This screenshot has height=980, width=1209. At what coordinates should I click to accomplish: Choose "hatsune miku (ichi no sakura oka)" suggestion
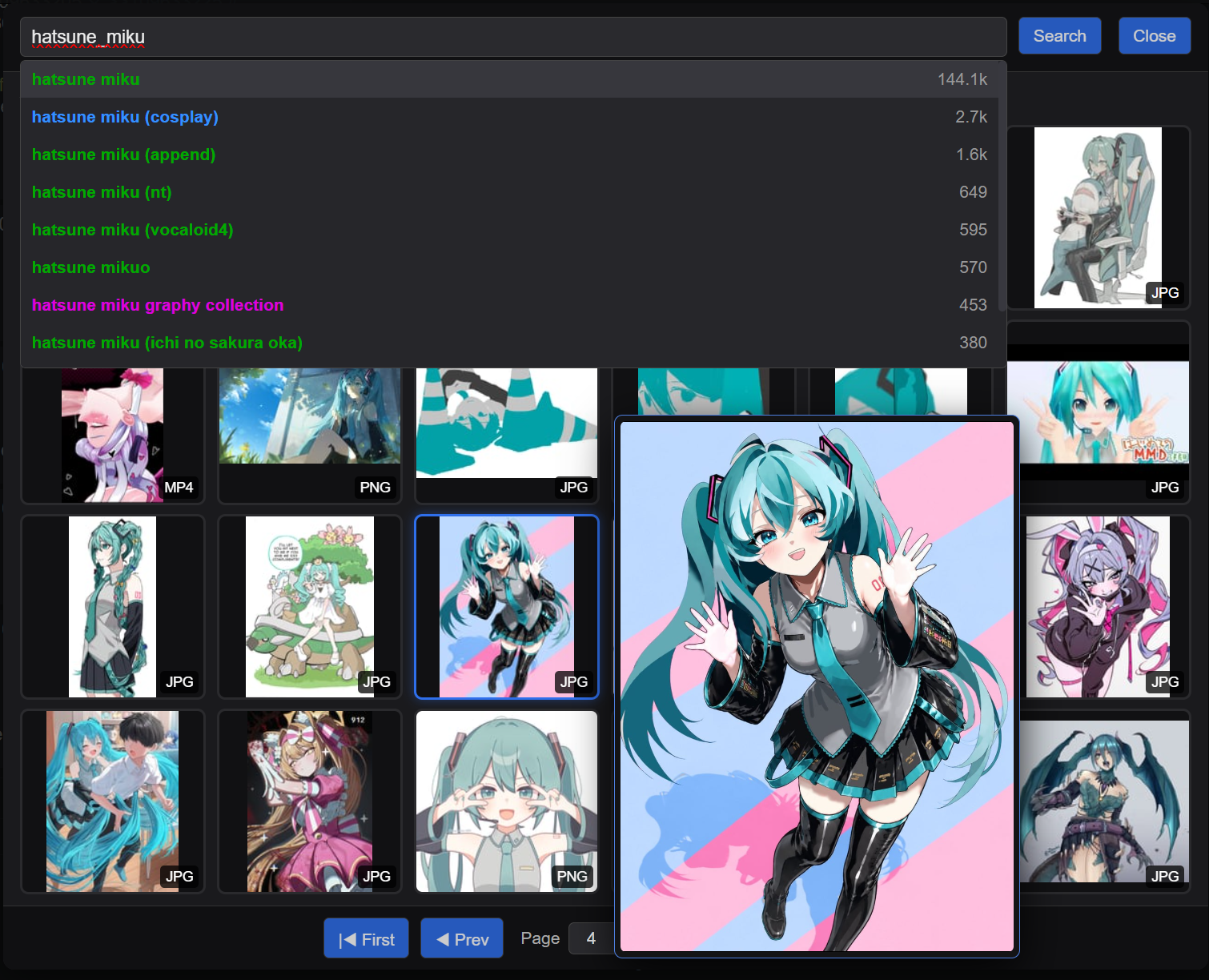(509, 343)
